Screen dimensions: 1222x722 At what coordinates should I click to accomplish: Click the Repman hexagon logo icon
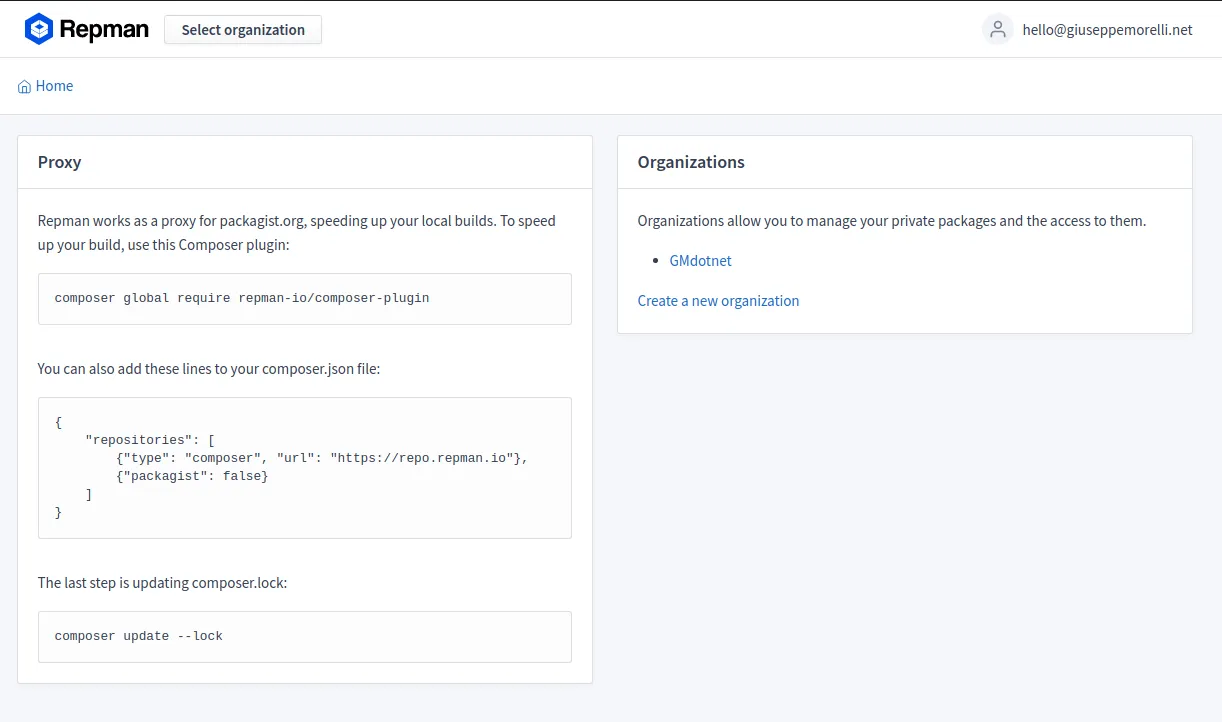coord(39,29)
